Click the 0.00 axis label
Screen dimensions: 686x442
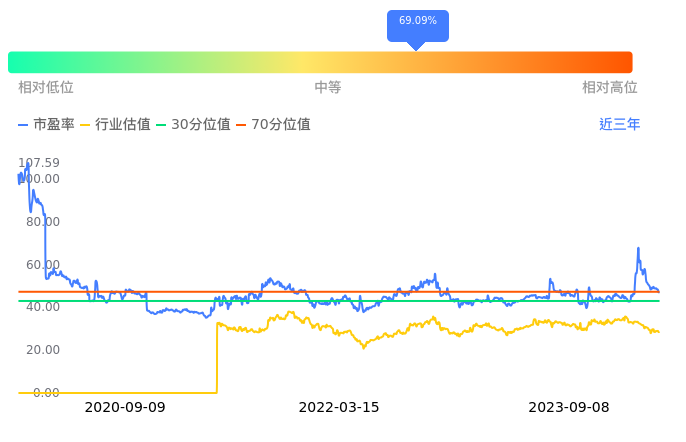(x=45, y=393)
